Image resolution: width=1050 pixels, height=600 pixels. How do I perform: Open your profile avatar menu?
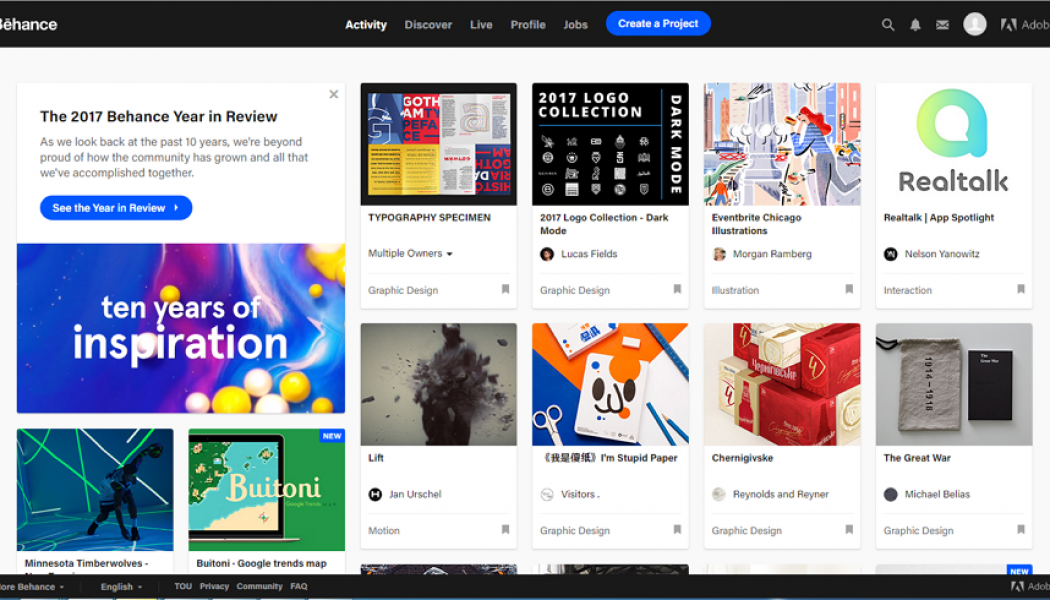[975, 23]
